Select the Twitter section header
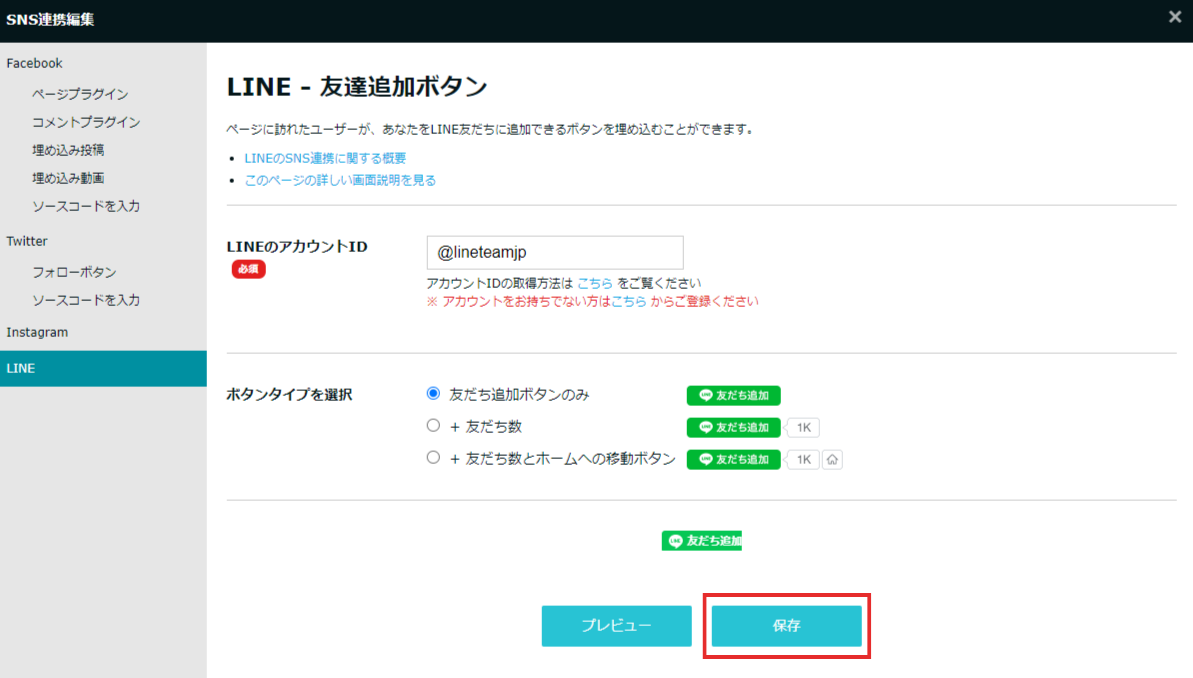 (27, 241)
